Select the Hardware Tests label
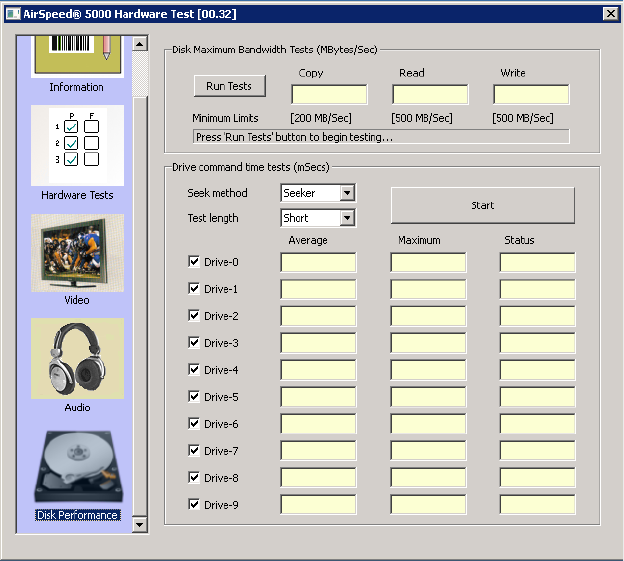 [x=77, y=195]
